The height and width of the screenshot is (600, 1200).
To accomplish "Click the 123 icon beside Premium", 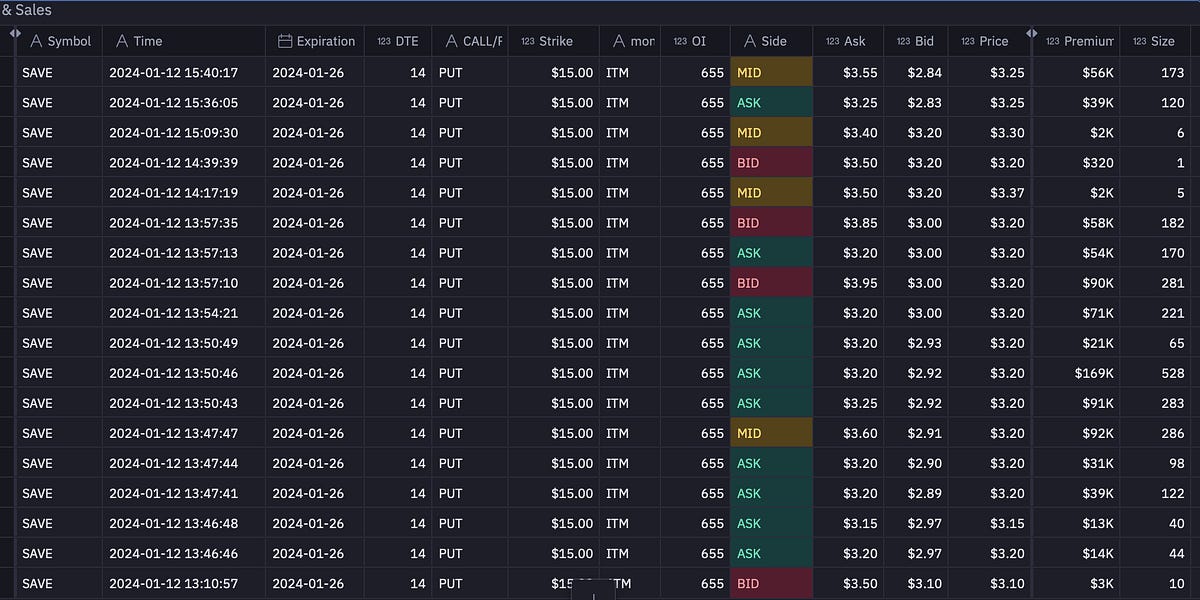I will click(1051, 41).
